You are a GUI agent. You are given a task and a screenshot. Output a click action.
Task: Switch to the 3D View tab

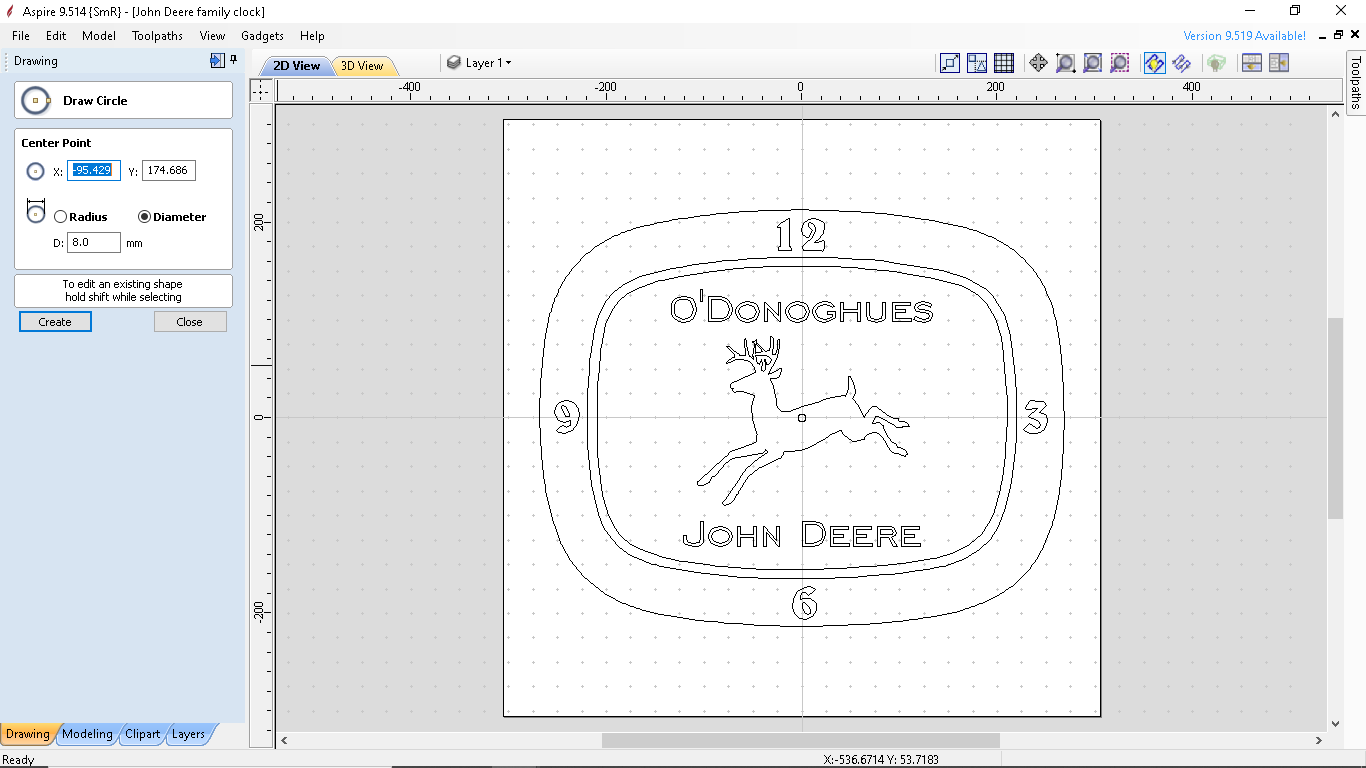pos(362,66)
